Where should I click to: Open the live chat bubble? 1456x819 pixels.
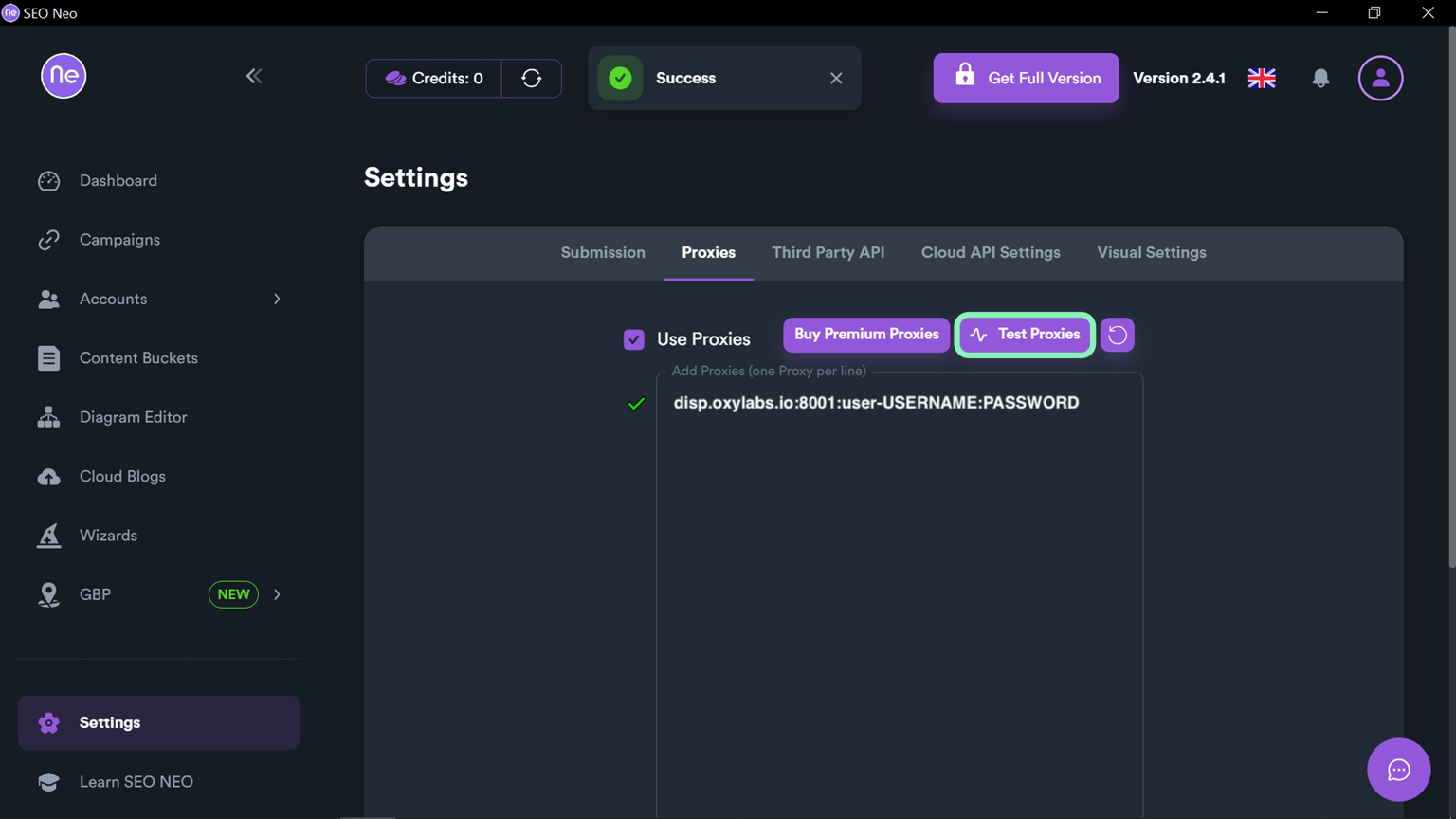(x=1398, y=770)
